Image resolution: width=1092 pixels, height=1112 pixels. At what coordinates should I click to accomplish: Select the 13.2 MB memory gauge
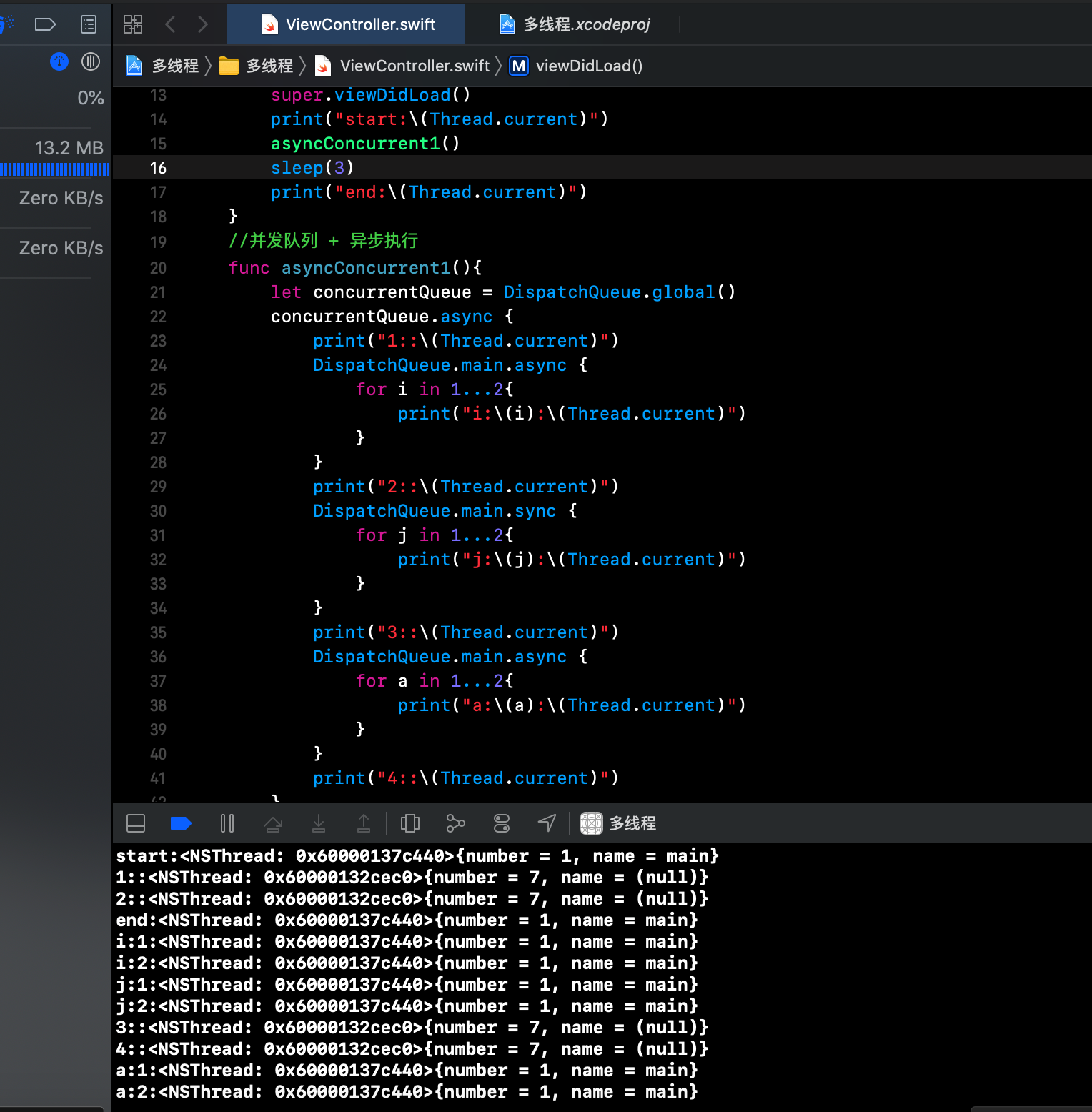[x=69, y=148]
